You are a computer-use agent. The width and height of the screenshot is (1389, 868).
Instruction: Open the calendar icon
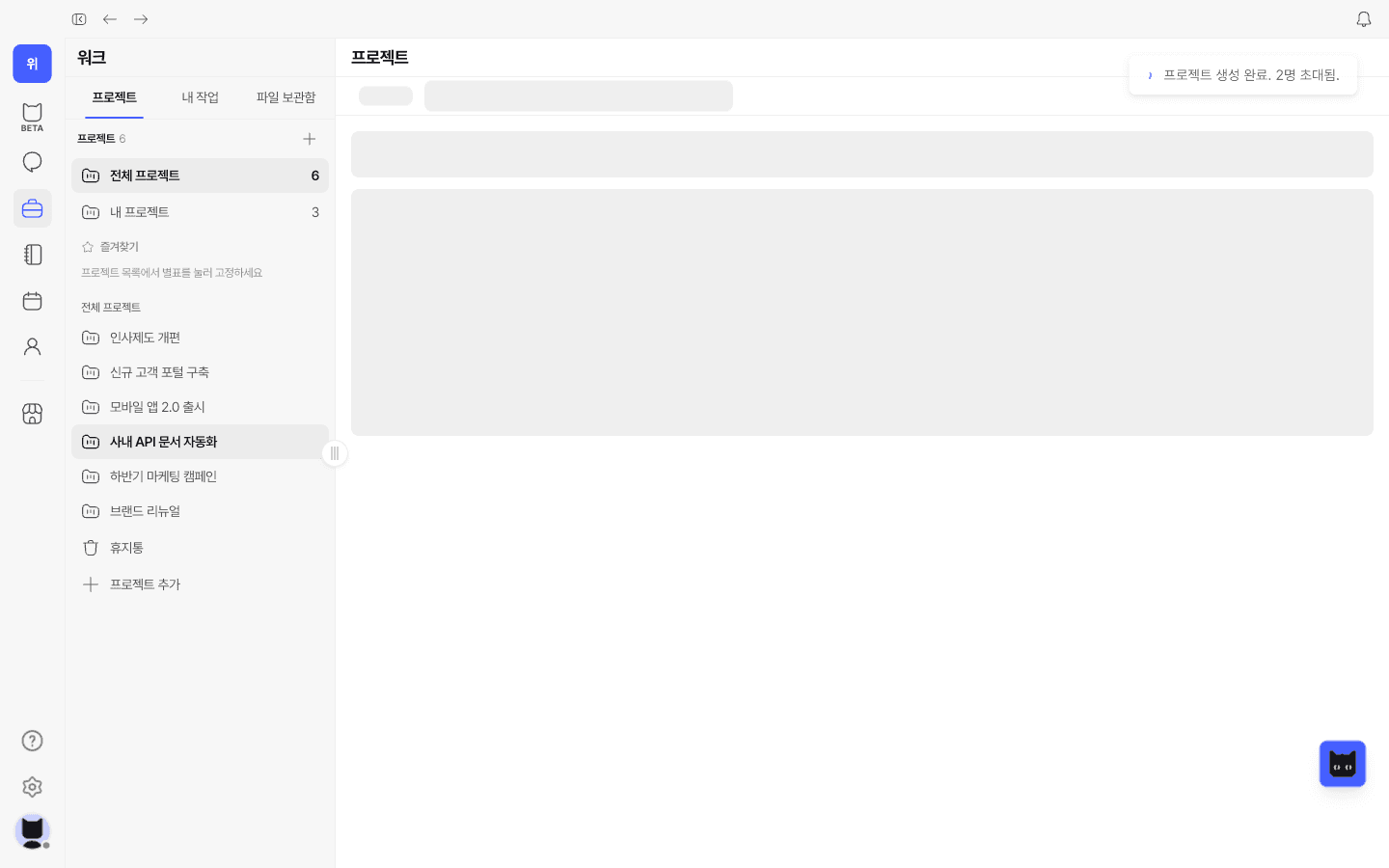point(32,301)
